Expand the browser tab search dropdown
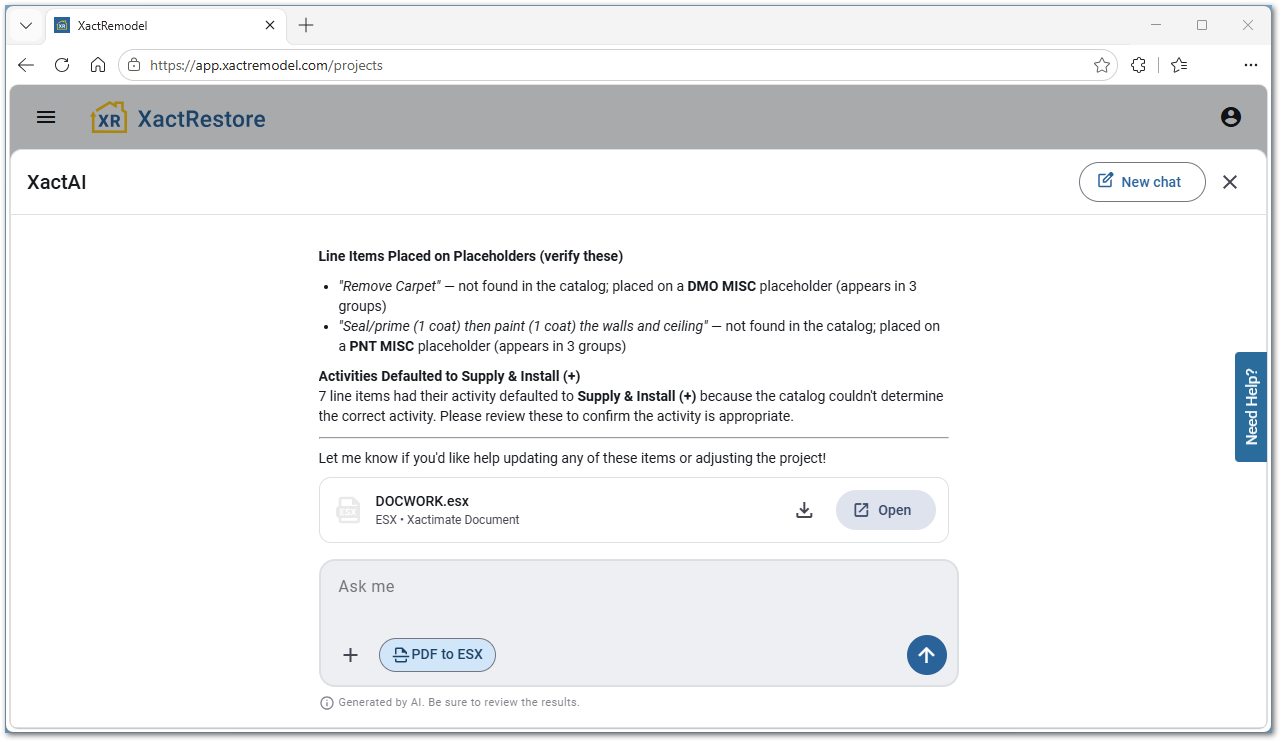 coord(26,26)
